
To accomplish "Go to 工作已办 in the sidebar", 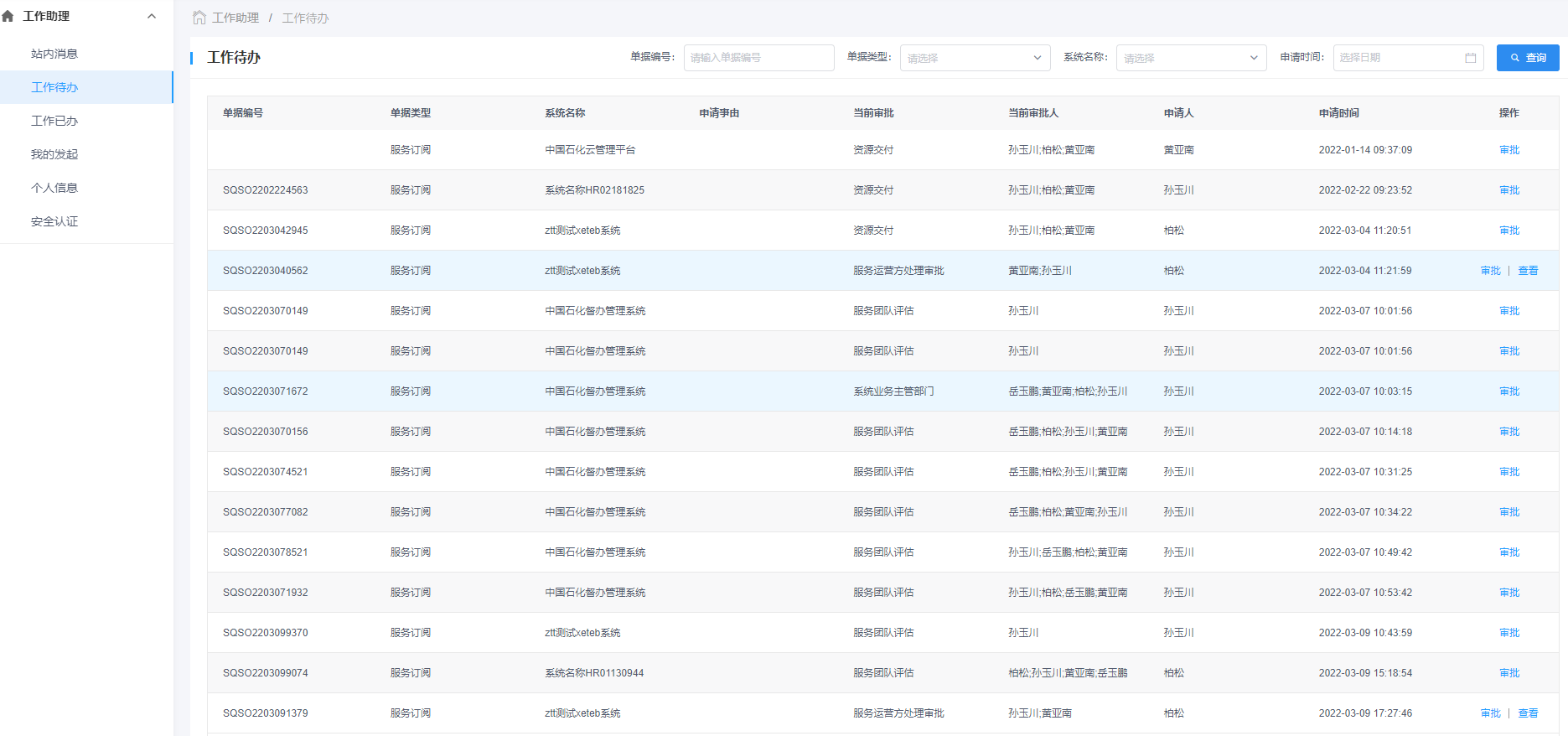I will coord(54,121).
